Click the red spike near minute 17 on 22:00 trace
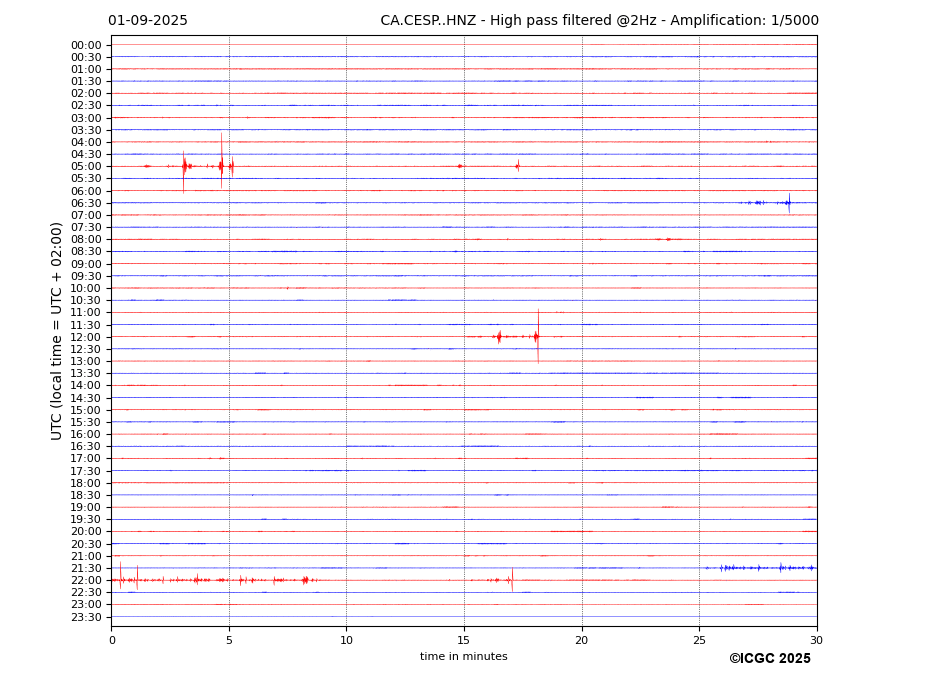Screen dimensions: 927x696 [x=512, y=580]
